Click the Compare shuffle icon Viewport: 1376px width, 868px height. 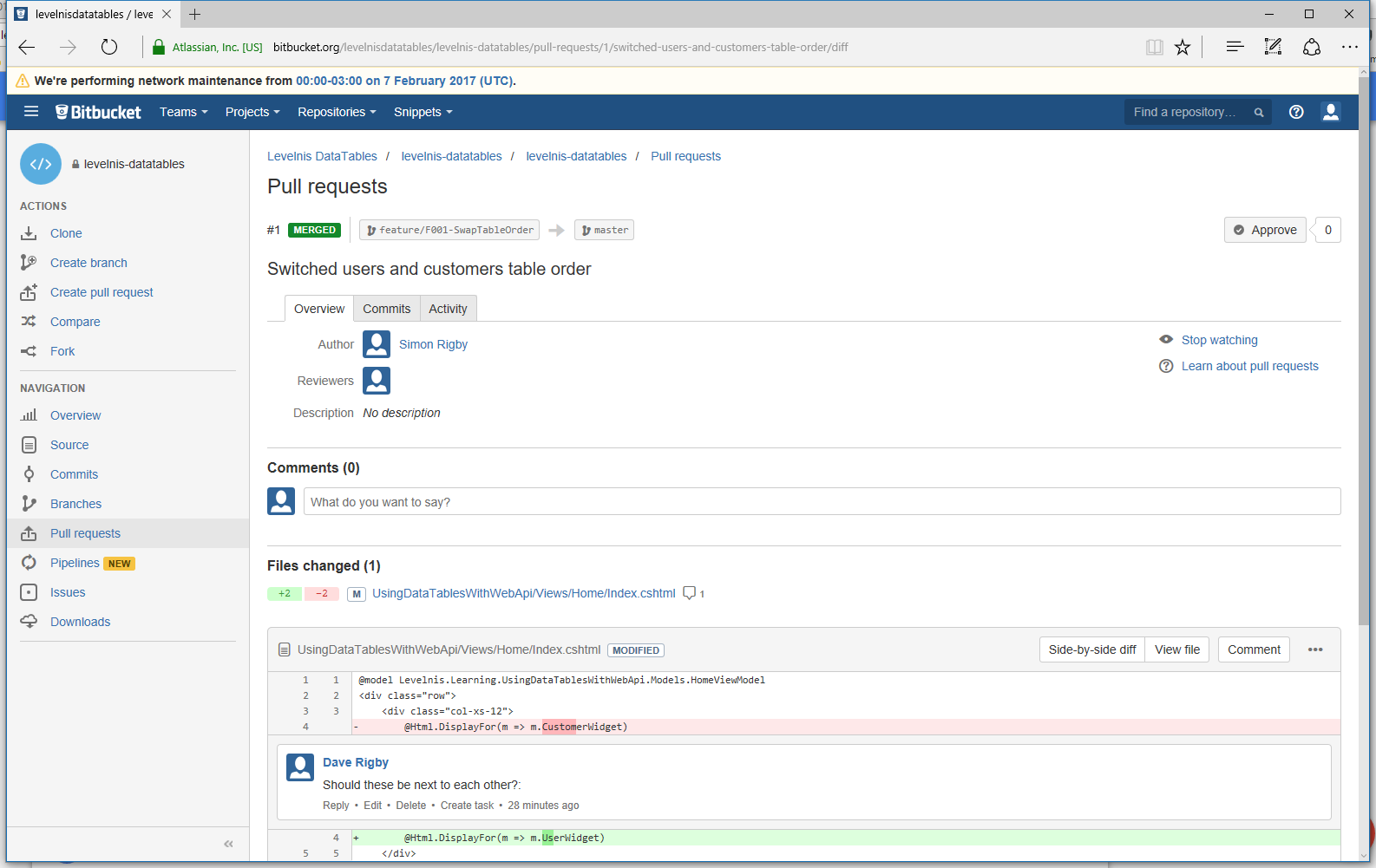click(29, 322)
